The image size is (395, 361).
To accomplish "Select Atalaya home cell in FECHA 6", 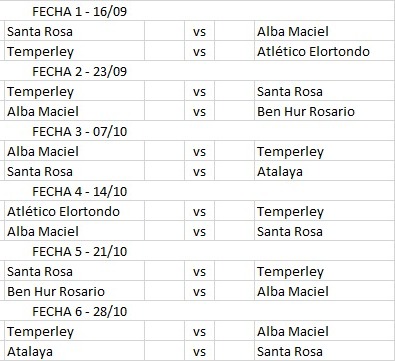I will (x=75, y=351).
